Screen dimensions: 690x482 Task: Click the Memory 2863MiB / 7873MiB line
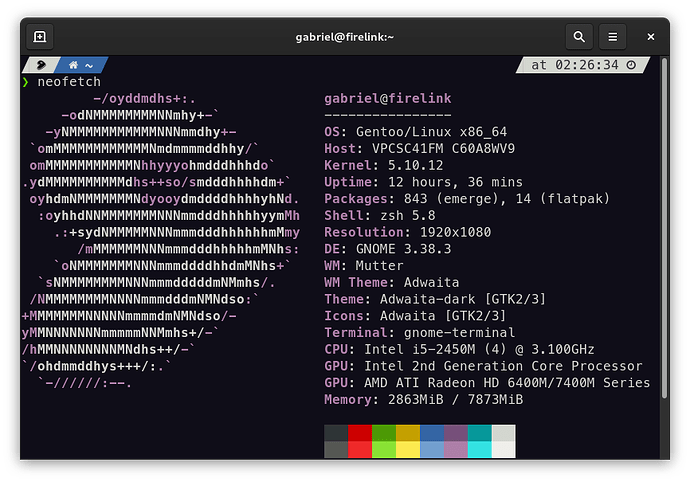point(423,399)
